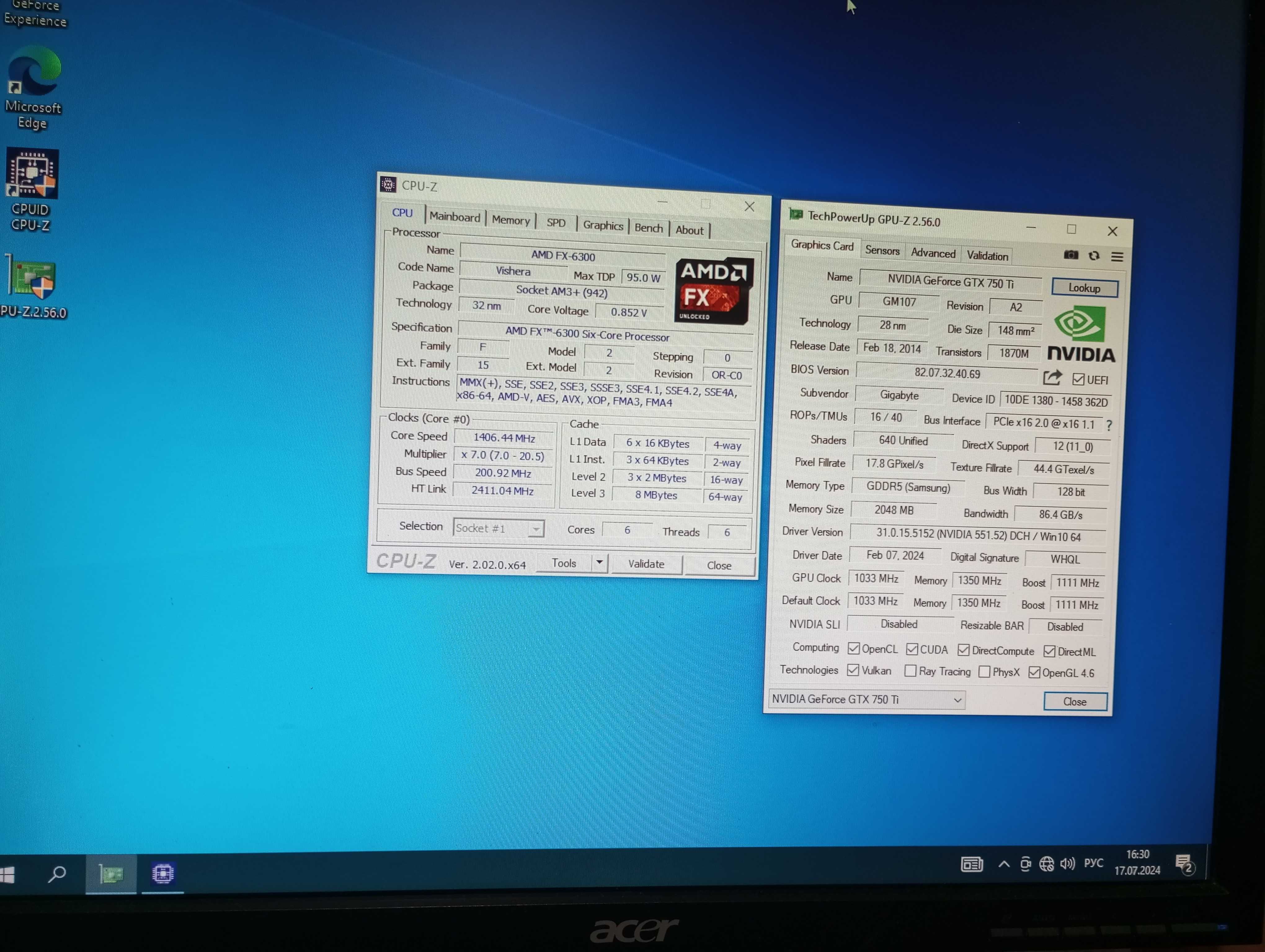This screenshot has width=1265, height=952.
Task: Click the GPU-Z screenshot camera icon
Action: tap(1071, 255)
